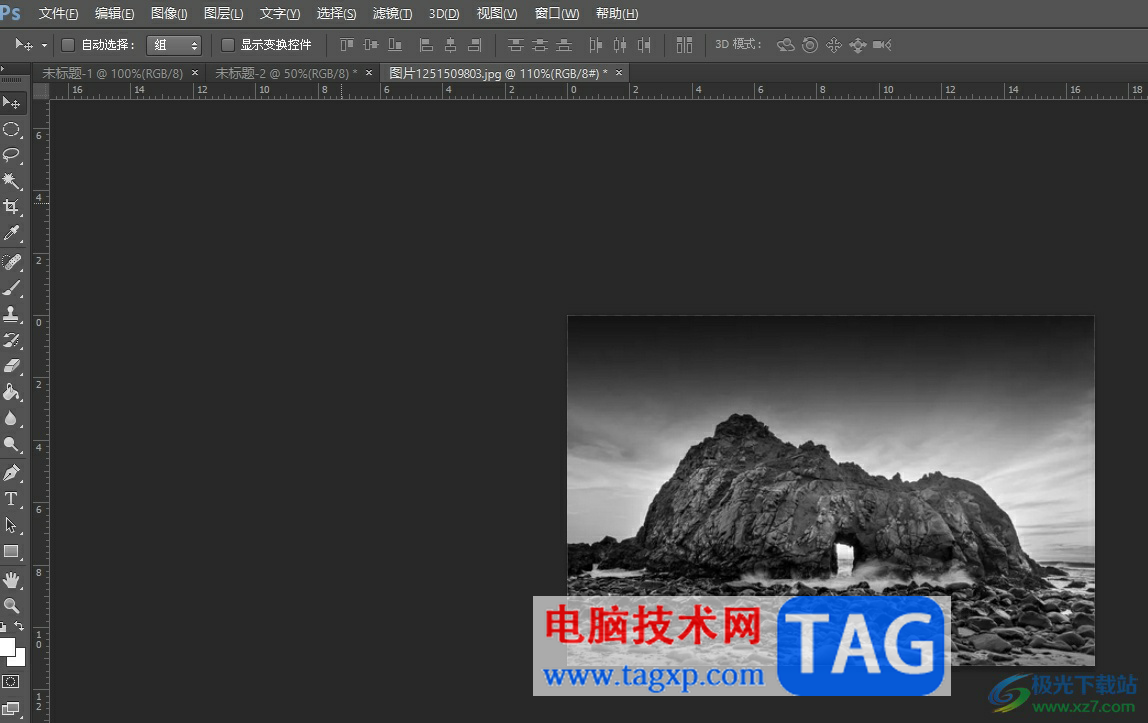Choose the Clone Stamp tool
The image size is (1148, 723).
(11, 314)
